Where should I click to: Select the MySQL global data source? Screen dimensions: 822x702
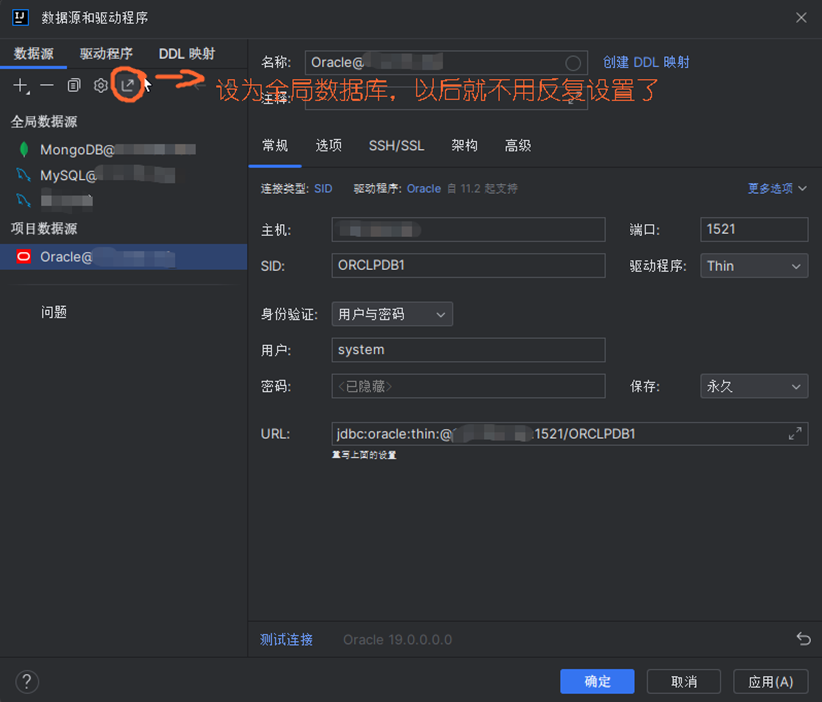pos(68,176)
